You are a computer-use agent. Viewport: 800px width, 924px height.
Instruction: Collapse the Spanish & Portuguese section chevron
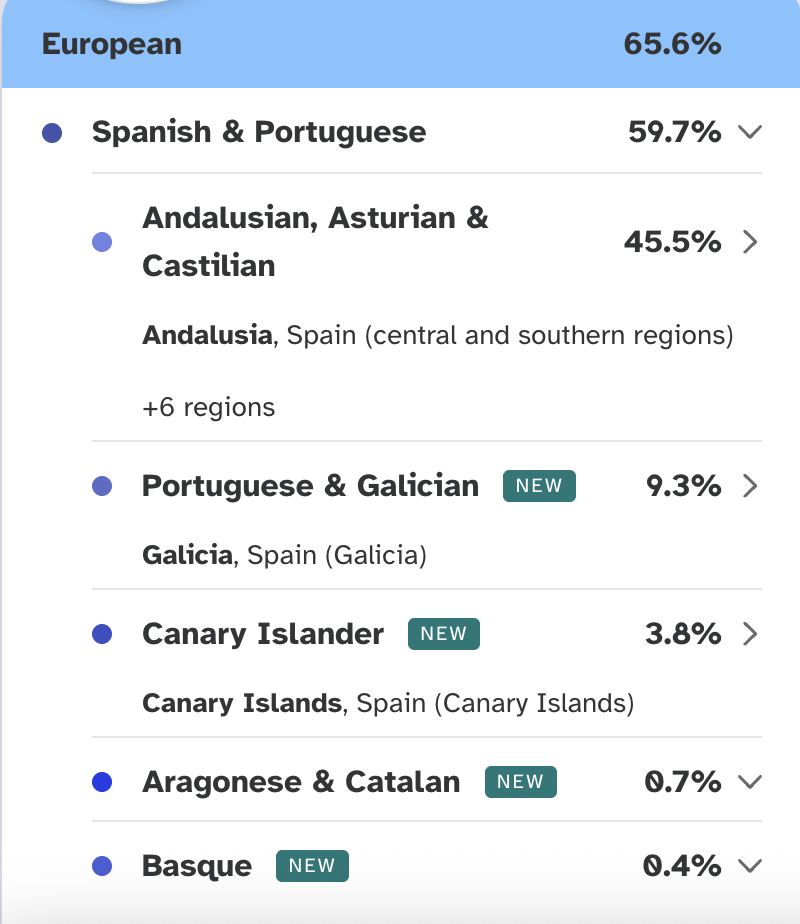point(750,132)
